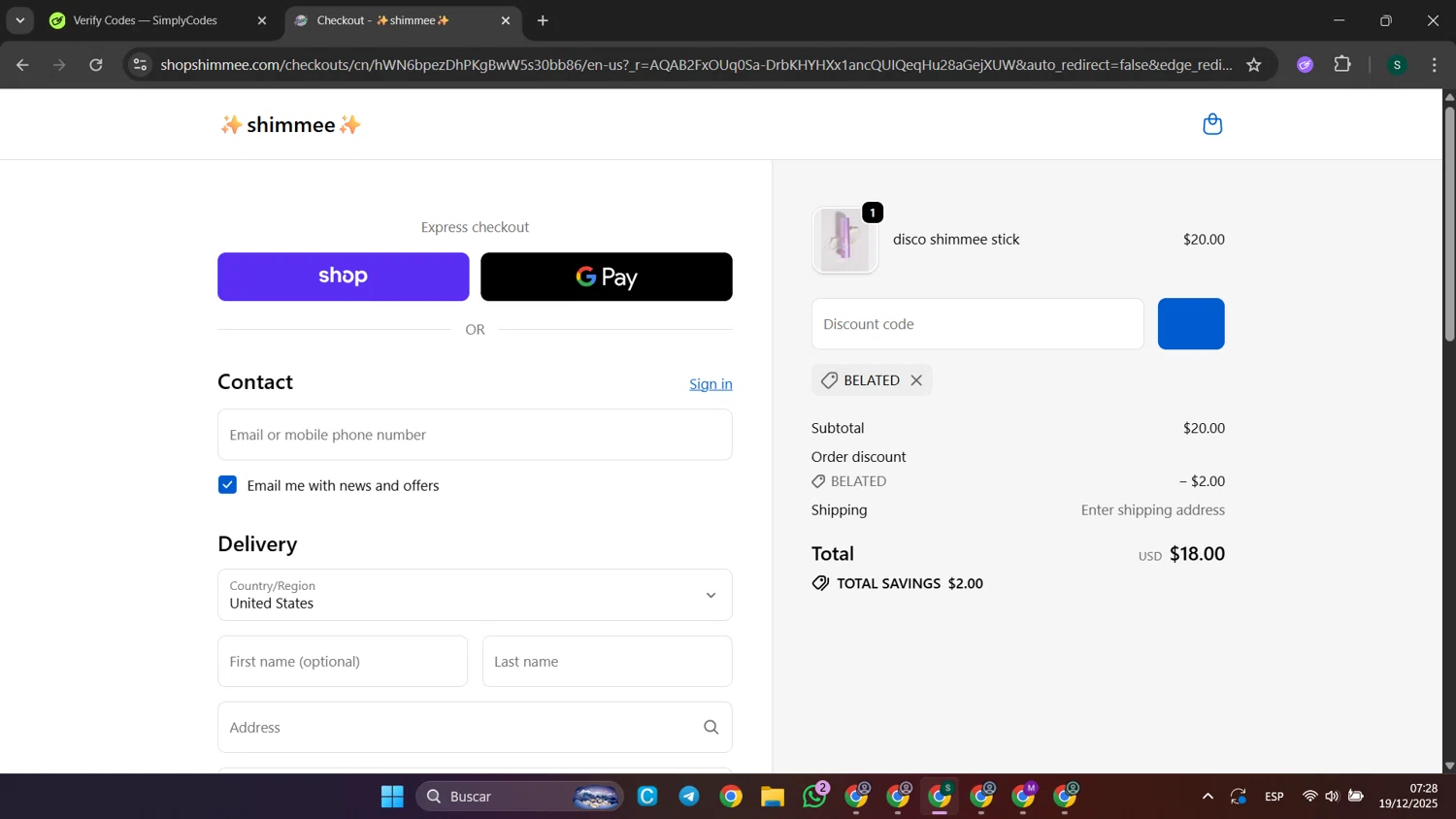
Task: Open Telegram from the taskbar
Action: (x=689, y=797)
